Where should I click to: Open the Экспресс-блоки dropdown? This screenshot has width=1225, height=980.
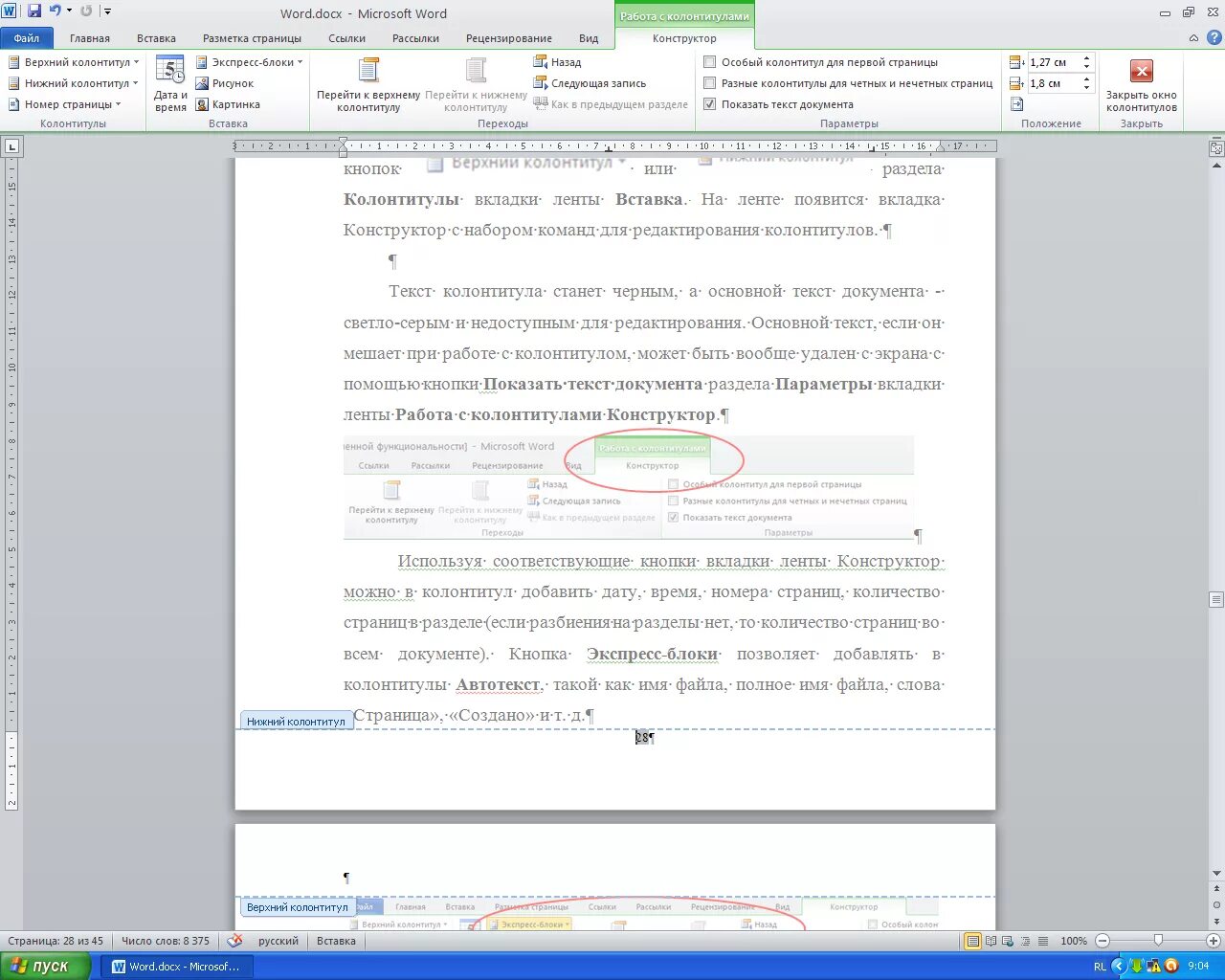249,62
